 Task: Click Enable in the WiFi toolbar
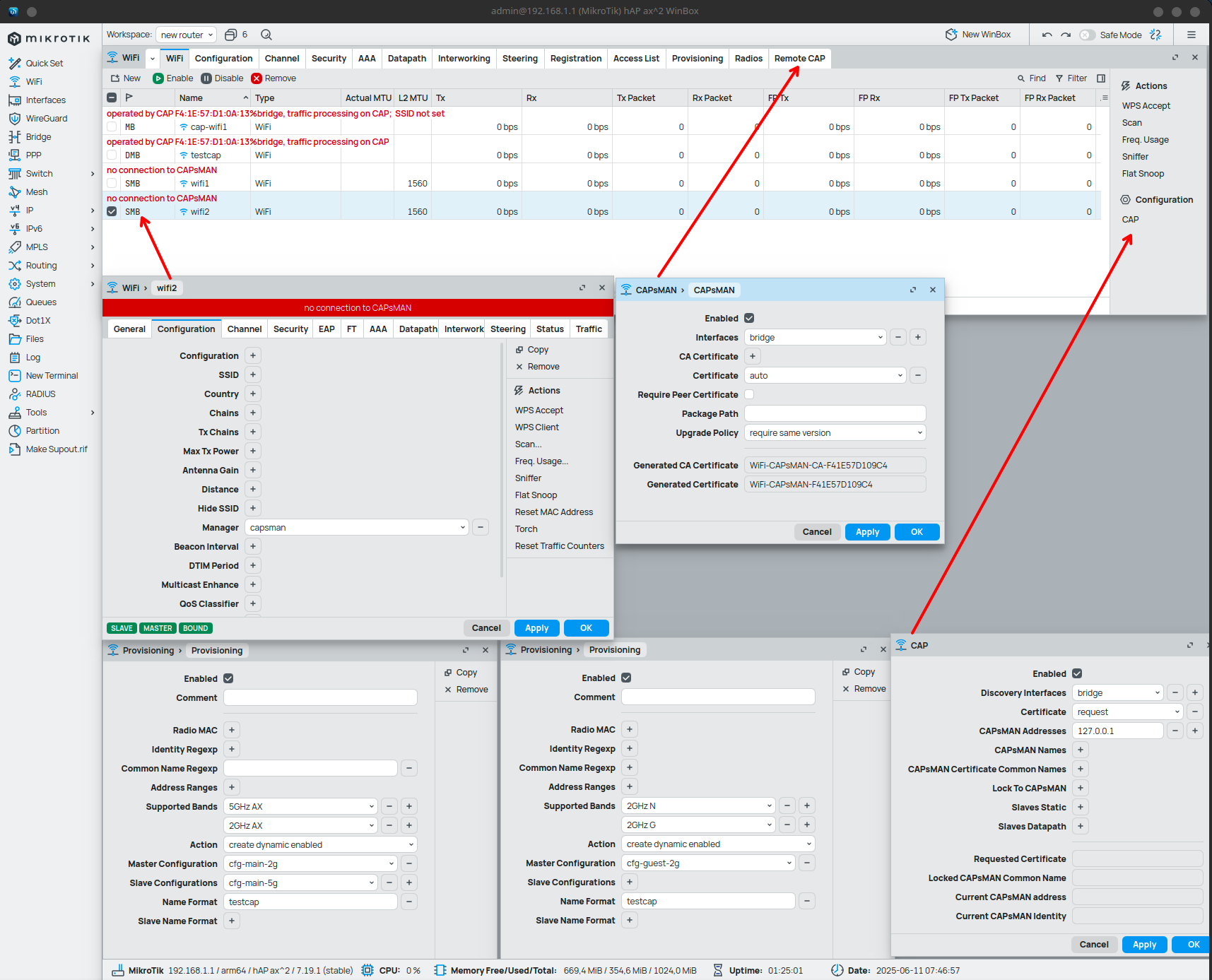[x=173, y=78]
